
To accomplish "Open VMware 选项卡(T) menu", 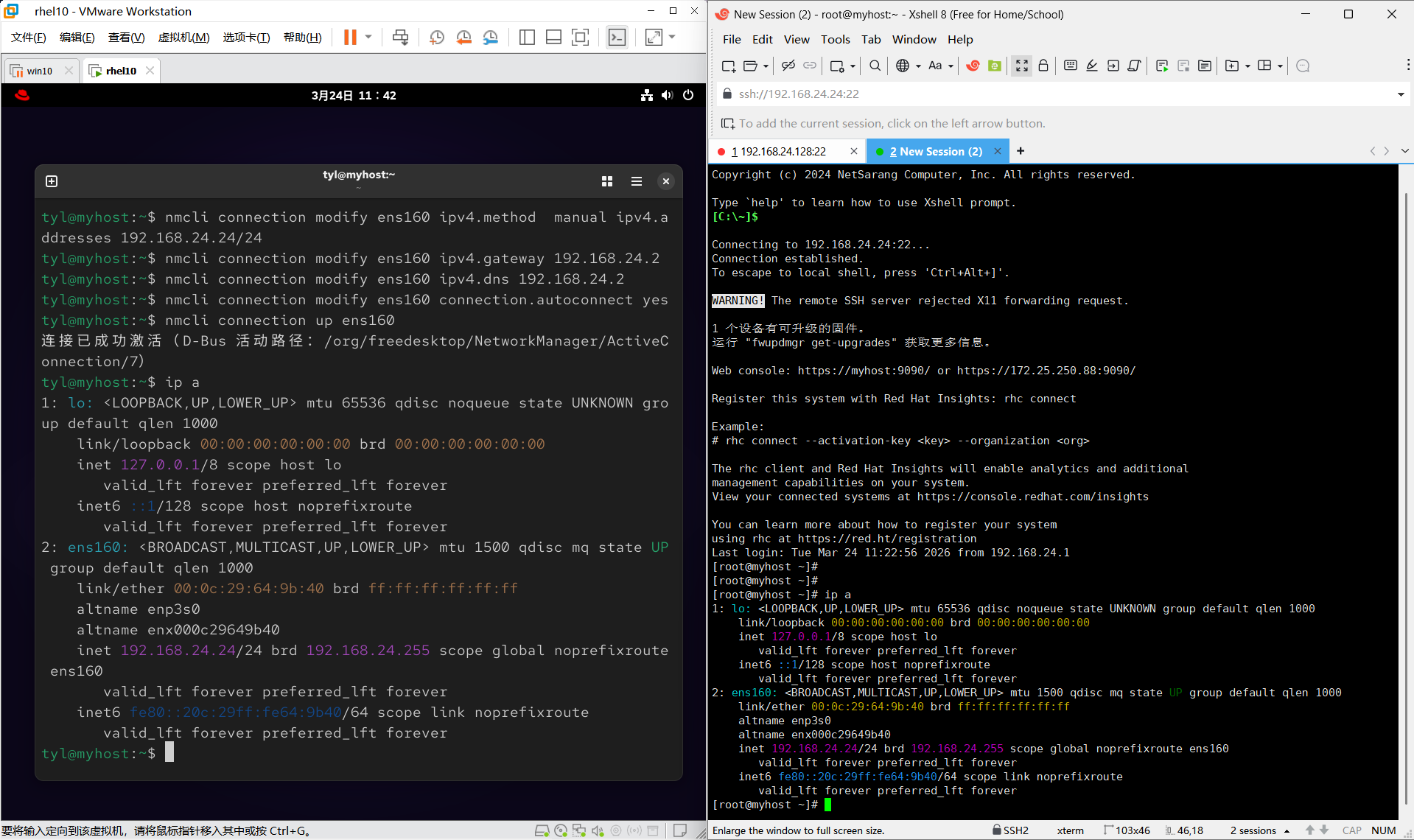I will pos(246,38).
